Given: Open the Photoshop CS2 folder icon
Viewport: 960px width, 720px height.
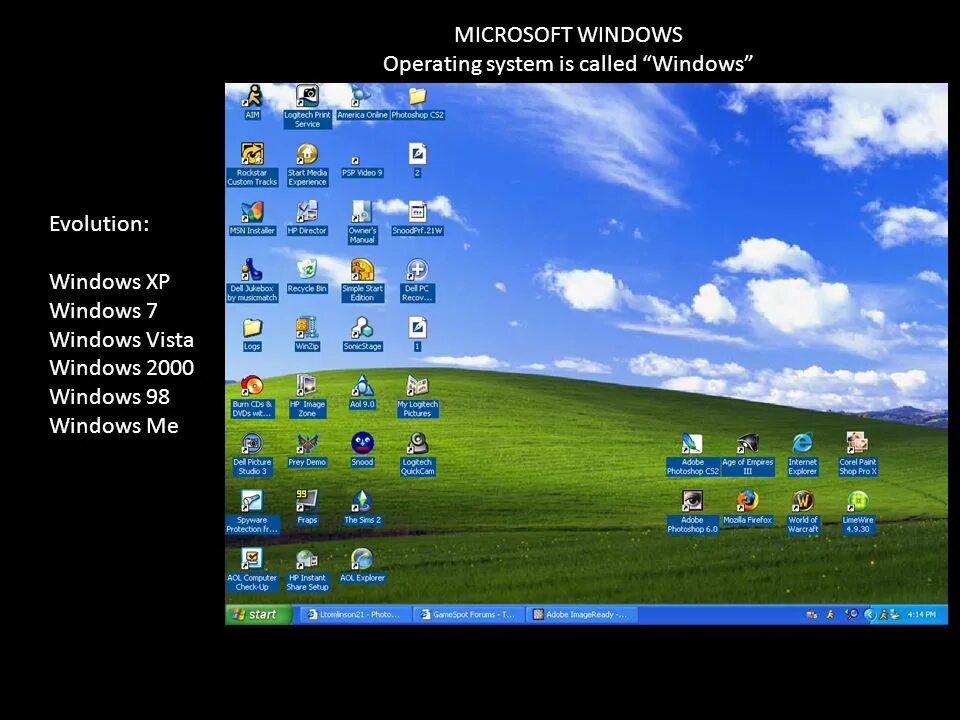Looking at the screenshot, I should point(418,101).
